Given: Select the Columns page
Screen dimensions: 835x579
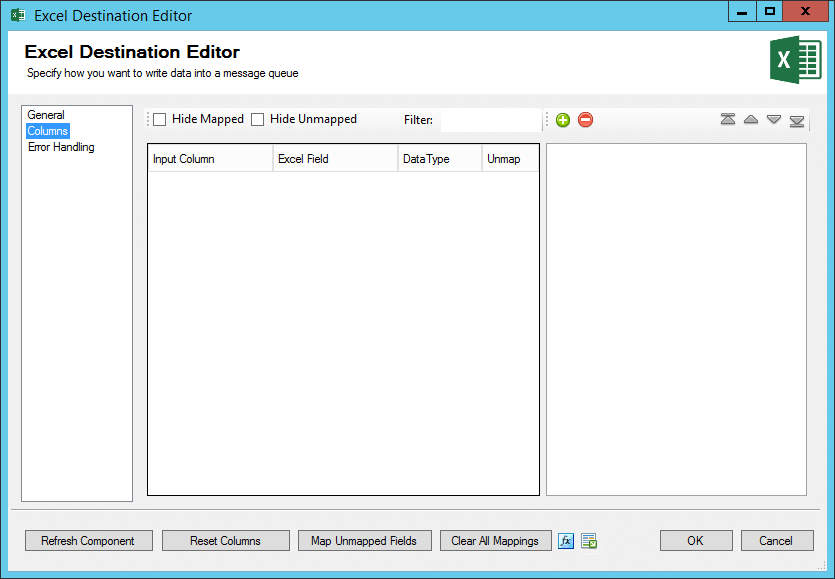Looking at the screenshot, I should (x=47, y=131).
